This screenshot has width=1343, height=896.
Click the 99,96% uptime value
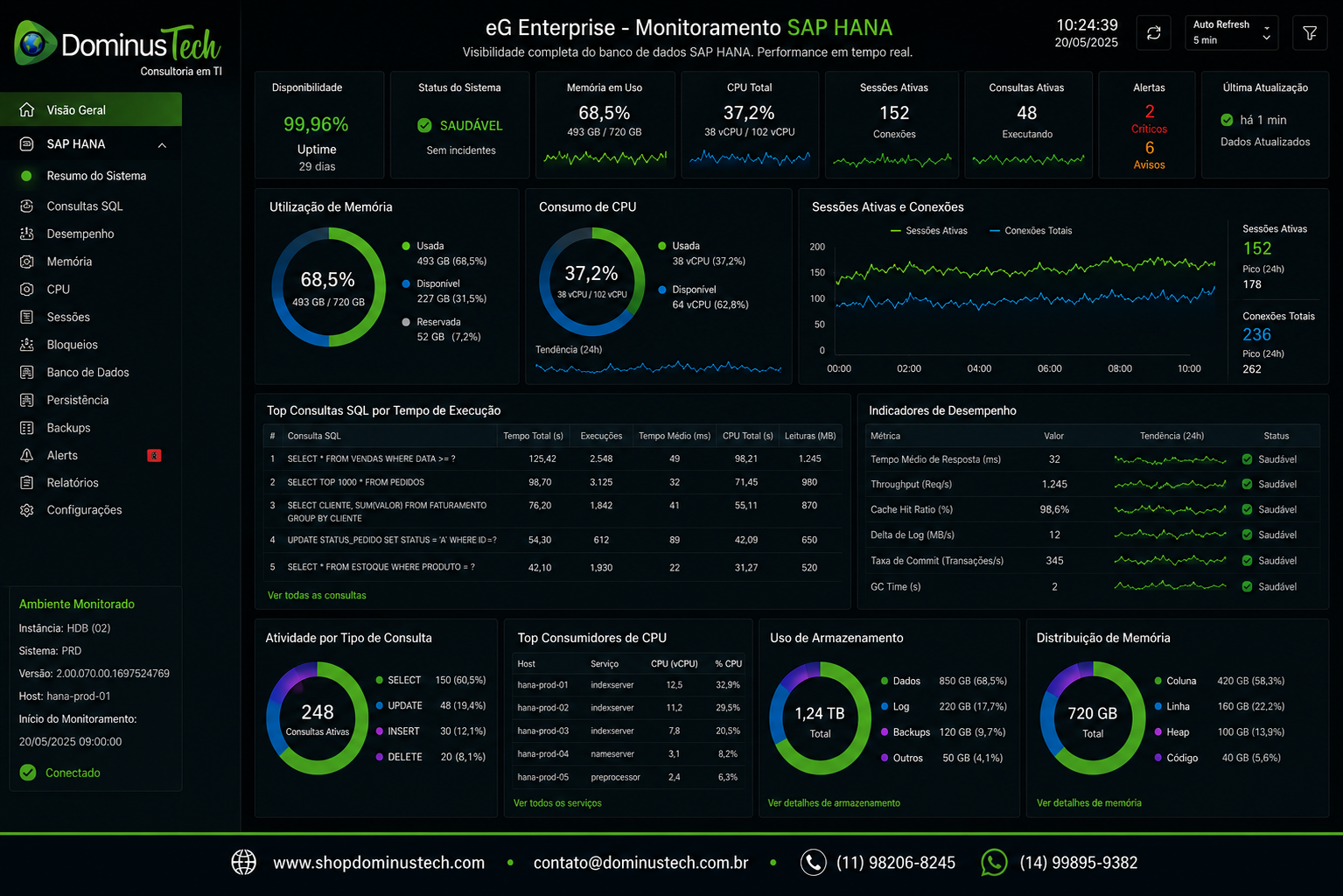tap(316, 124)
